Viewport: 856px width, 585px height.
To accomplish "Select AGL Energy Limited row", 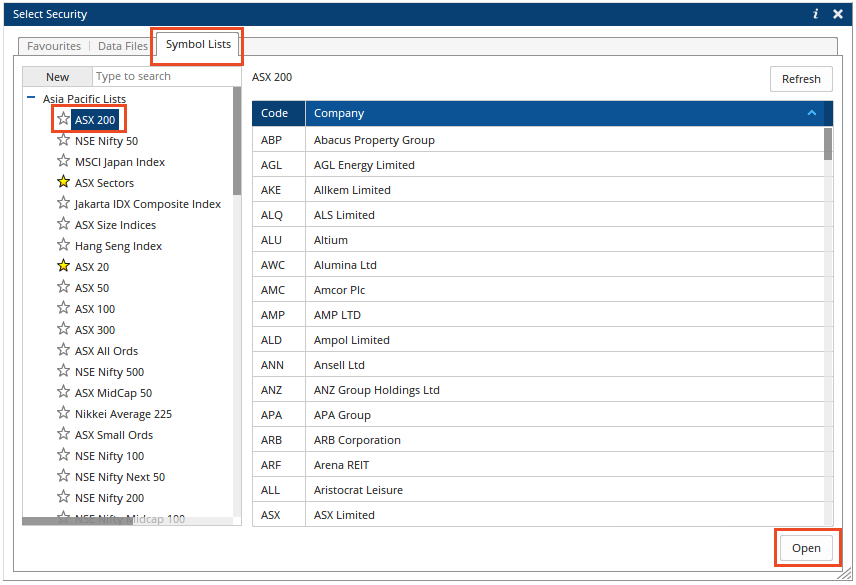I will pyautogui.click(x=538, y=165).
